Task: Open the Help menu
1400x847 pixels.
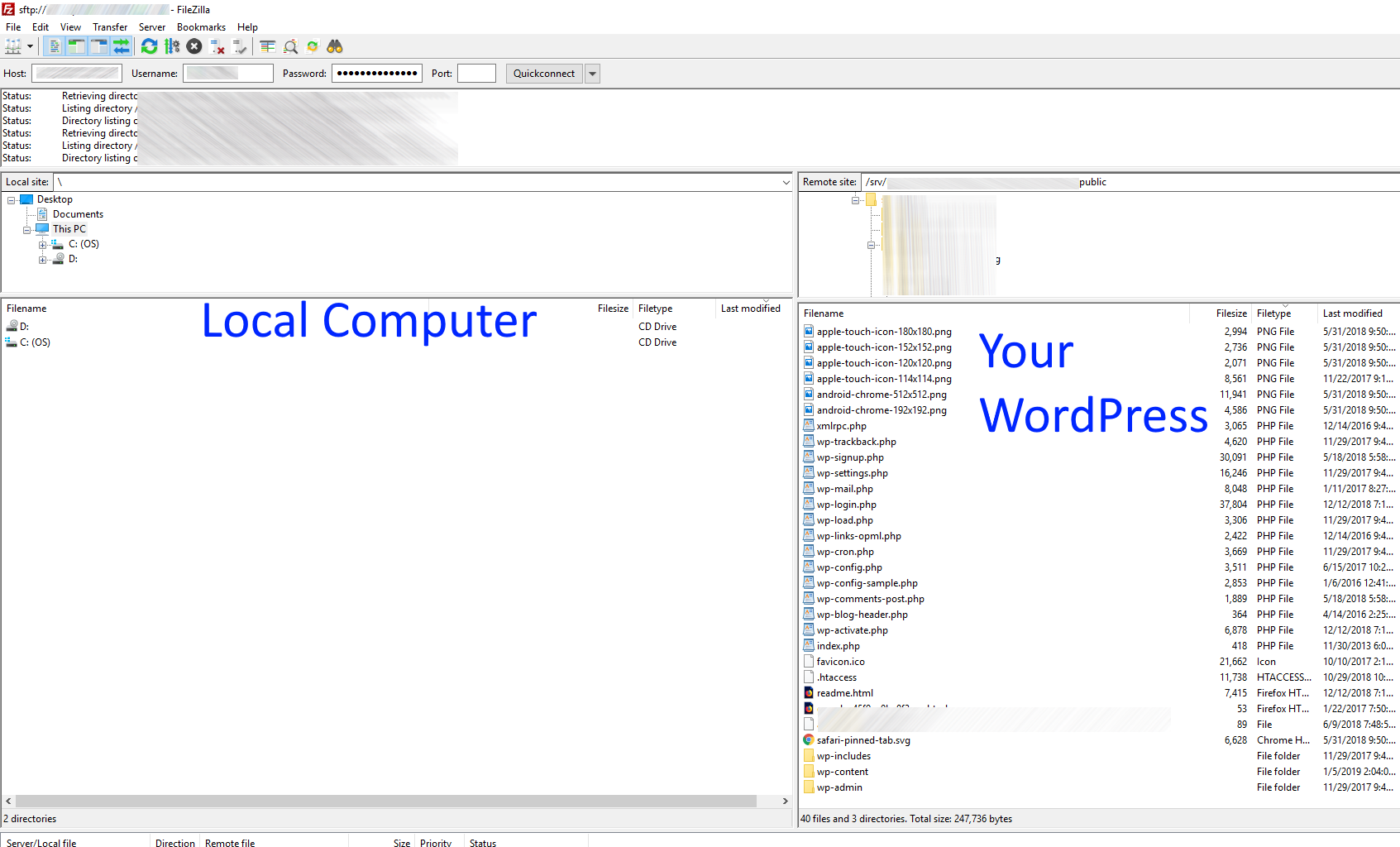Action: click(x=247, y=27)
